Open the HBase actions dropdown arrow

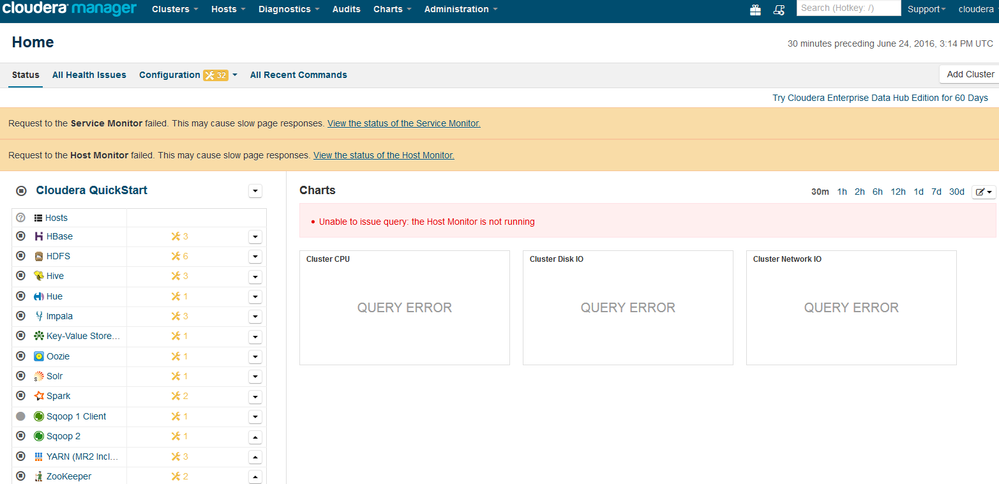coord(255,236)
